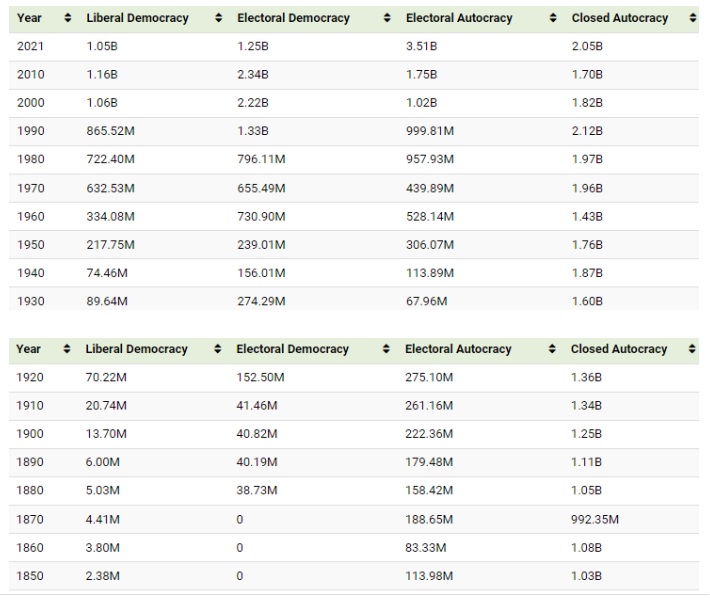The width and height of the screenshot is (710, 606).
Task: Select the 992.35M Closed Autocracy cell
Action: point(594,519)
